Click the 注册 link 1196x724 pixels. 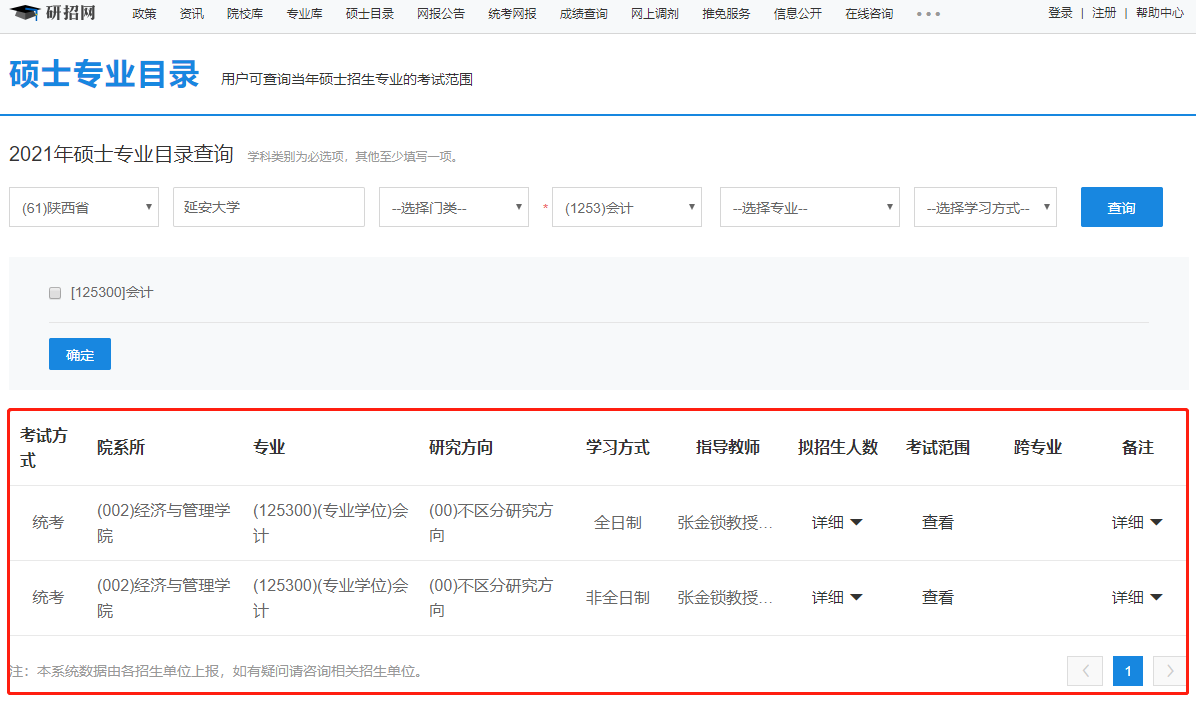[x=1104, y=13]
